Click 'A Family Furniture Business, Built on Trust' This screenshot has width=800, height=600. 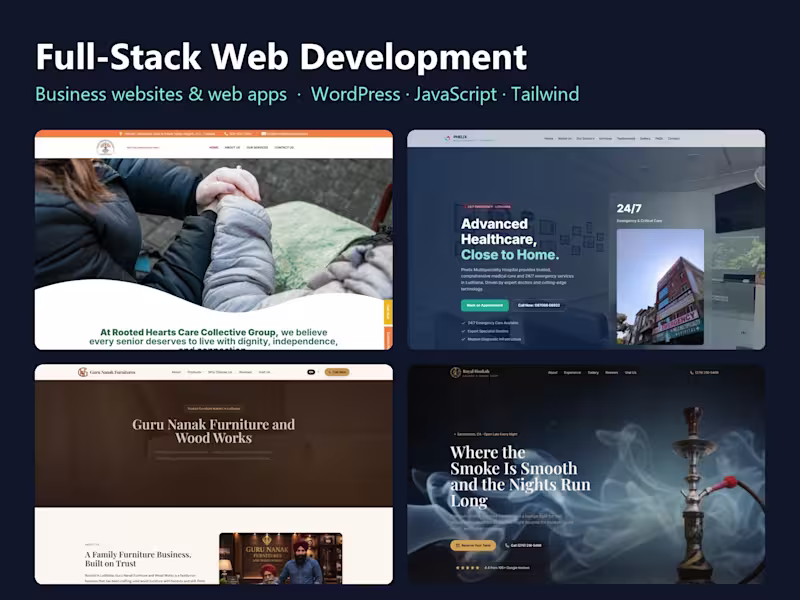(x=138, y=559)
